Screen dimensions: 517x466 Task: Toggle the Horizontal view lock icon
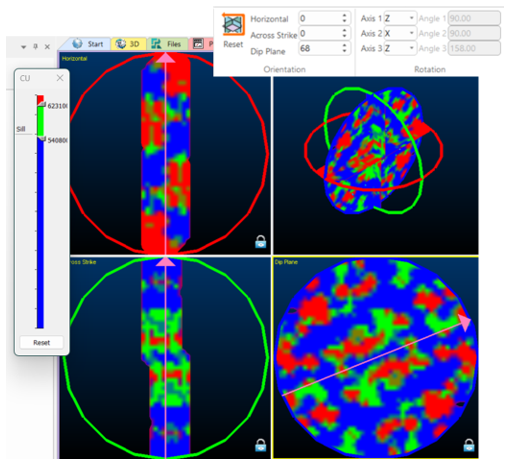(261, 242)
